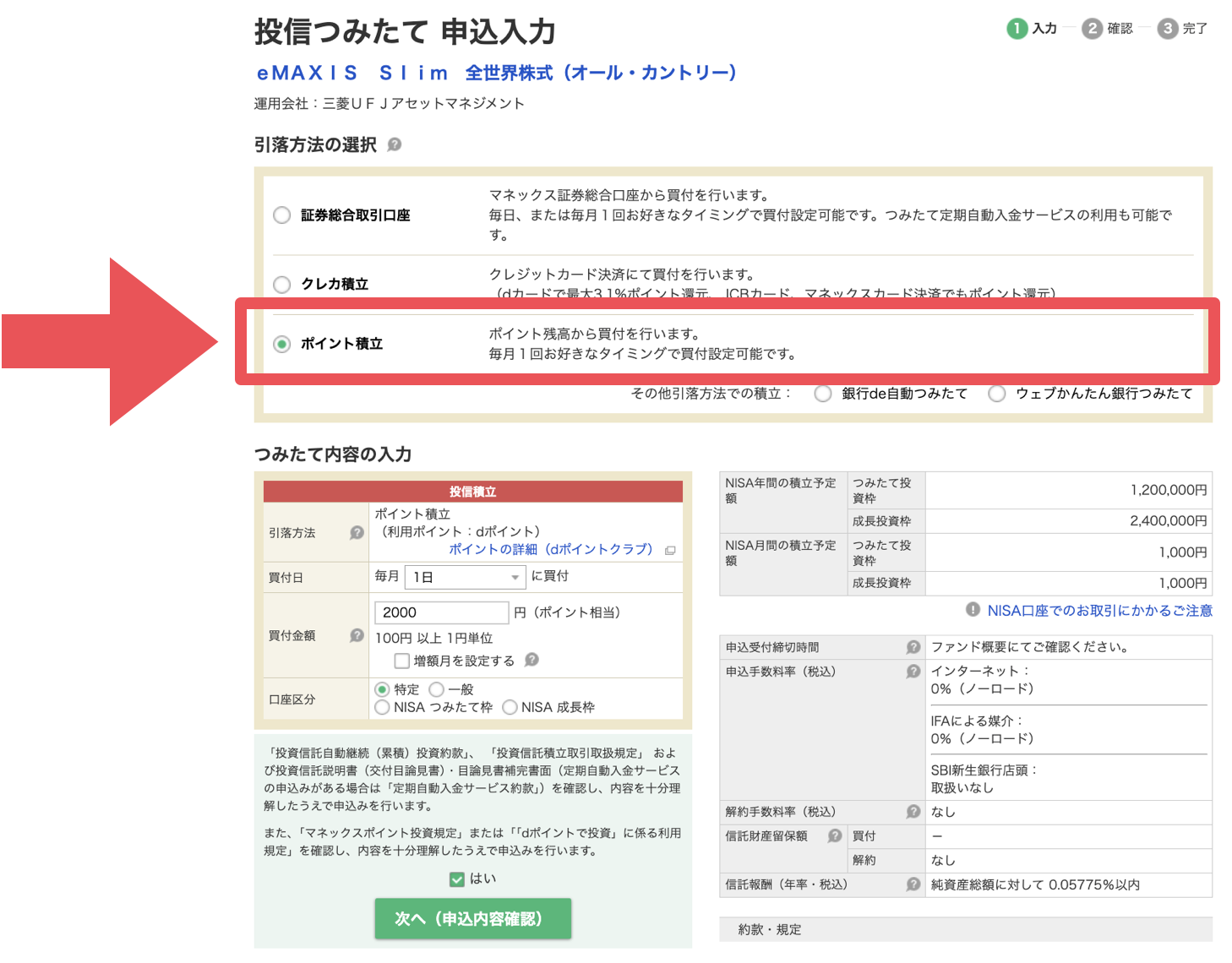
Task: Open the 買付日 day dropdown (1日)
Action: pos(466,577)
